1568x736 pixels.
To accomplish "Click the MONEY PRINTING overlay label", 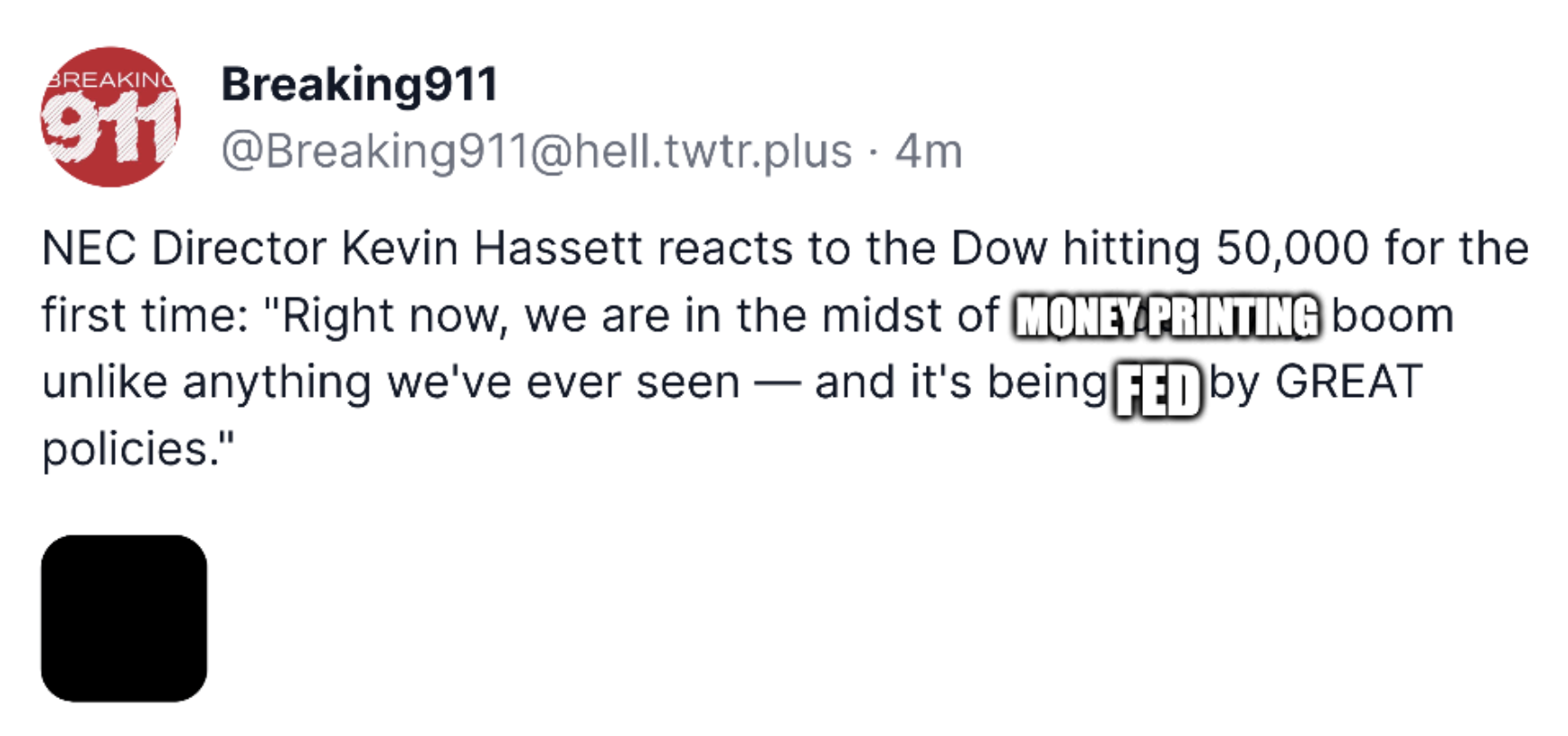I will coord(1167,317).
